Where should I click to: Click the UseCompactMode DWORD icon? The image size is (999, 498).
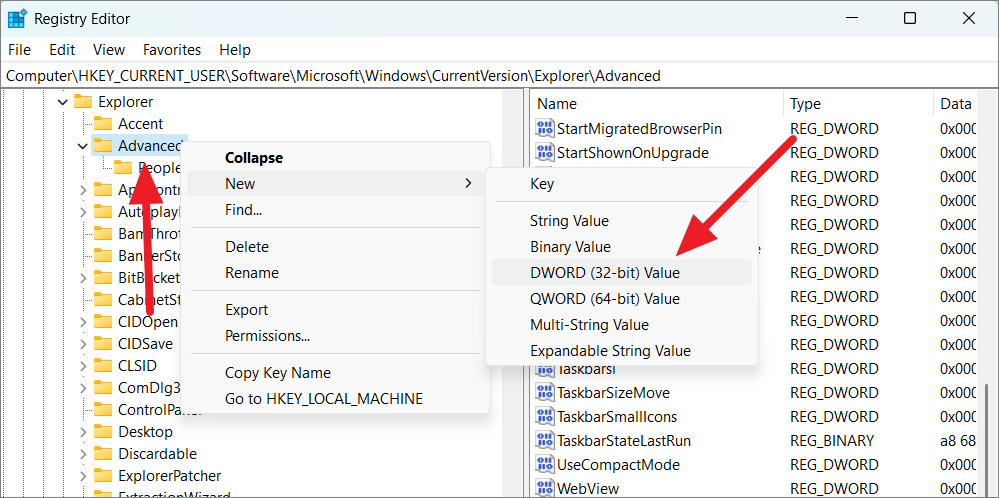tap(545, 465)
